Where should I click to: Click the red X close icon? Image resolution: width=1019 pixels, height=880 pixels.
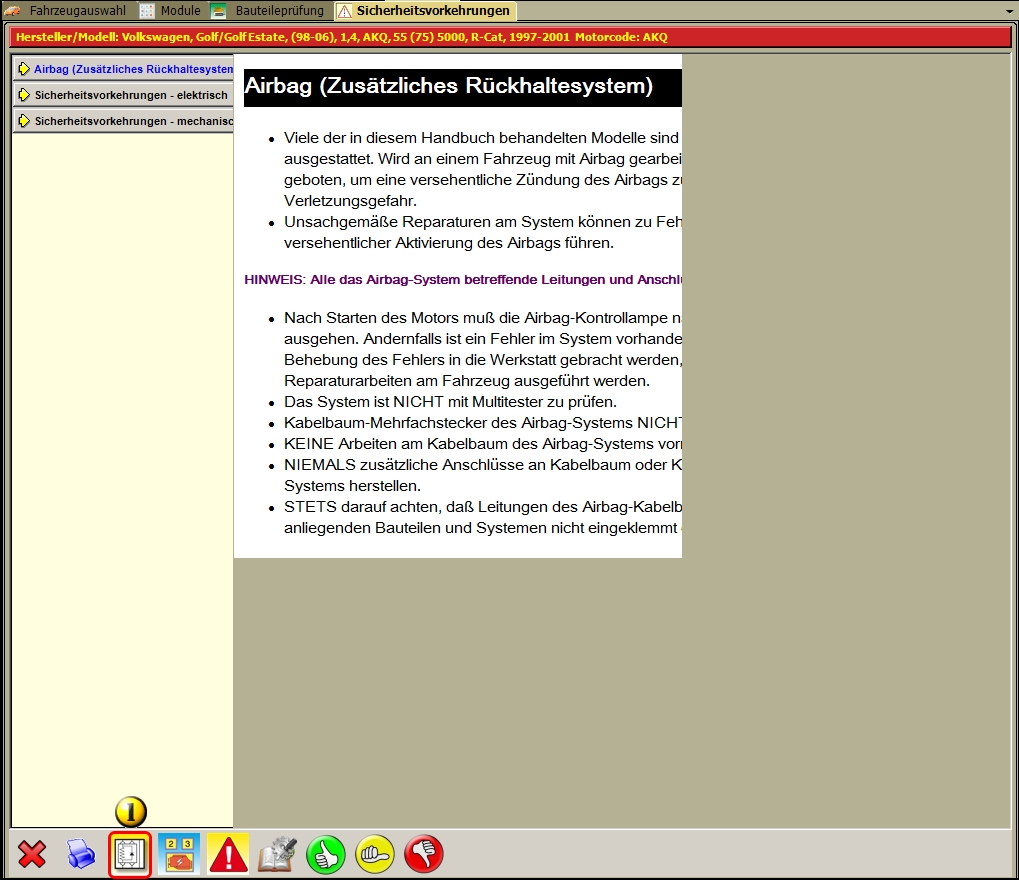point(32,855)
